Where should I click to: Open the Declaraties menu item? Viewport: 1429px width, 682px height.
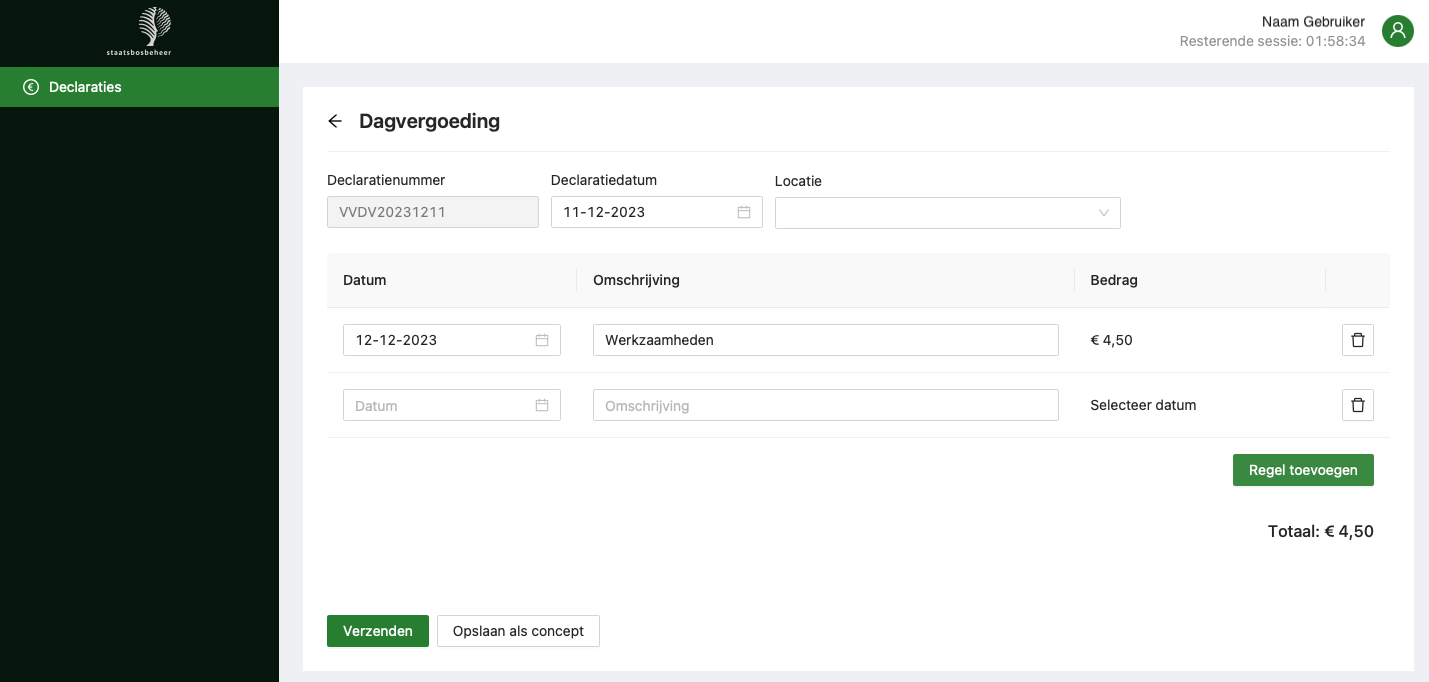click(x=139, y=87)
